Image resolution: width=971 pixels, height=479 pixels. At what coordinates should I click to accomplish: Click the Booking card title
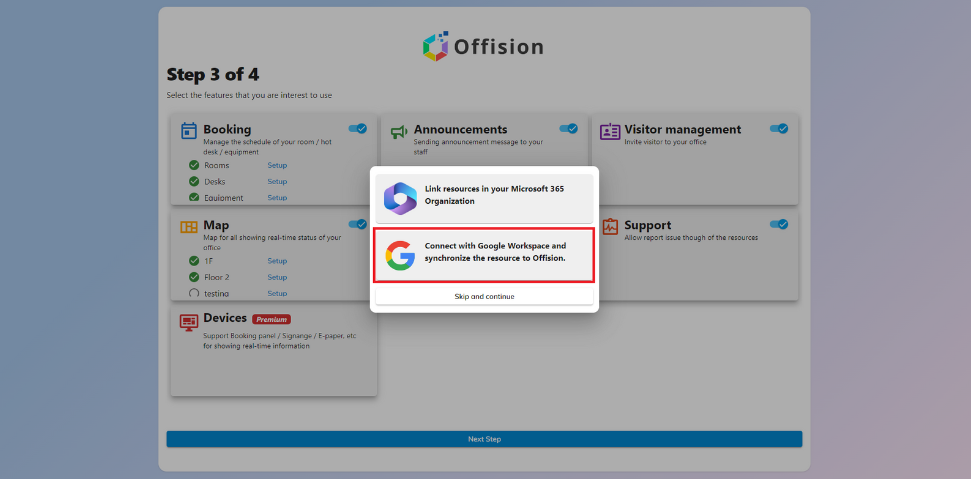coord(227,129)
